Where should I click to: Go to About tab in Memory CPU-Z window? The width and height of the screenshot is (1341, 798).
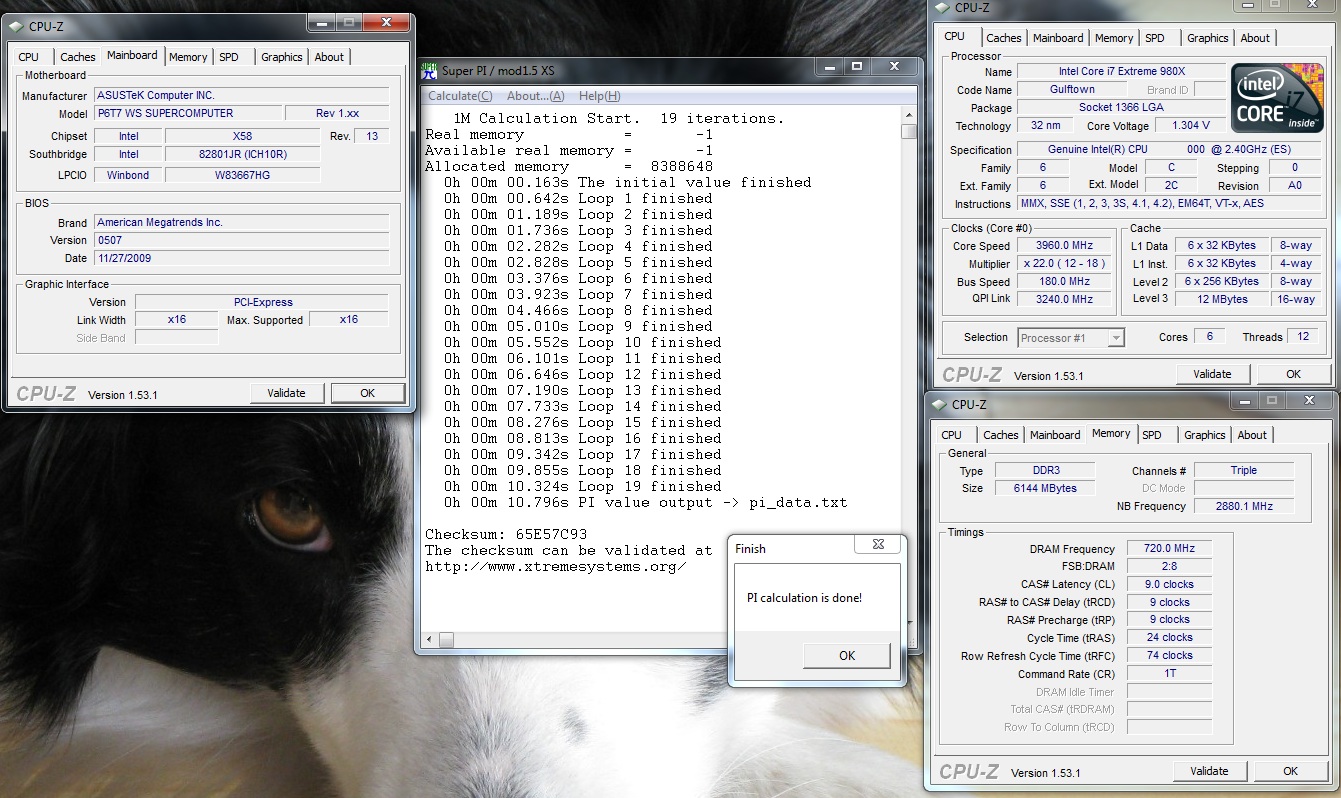pyautogui.click(x=1252, y=435)
